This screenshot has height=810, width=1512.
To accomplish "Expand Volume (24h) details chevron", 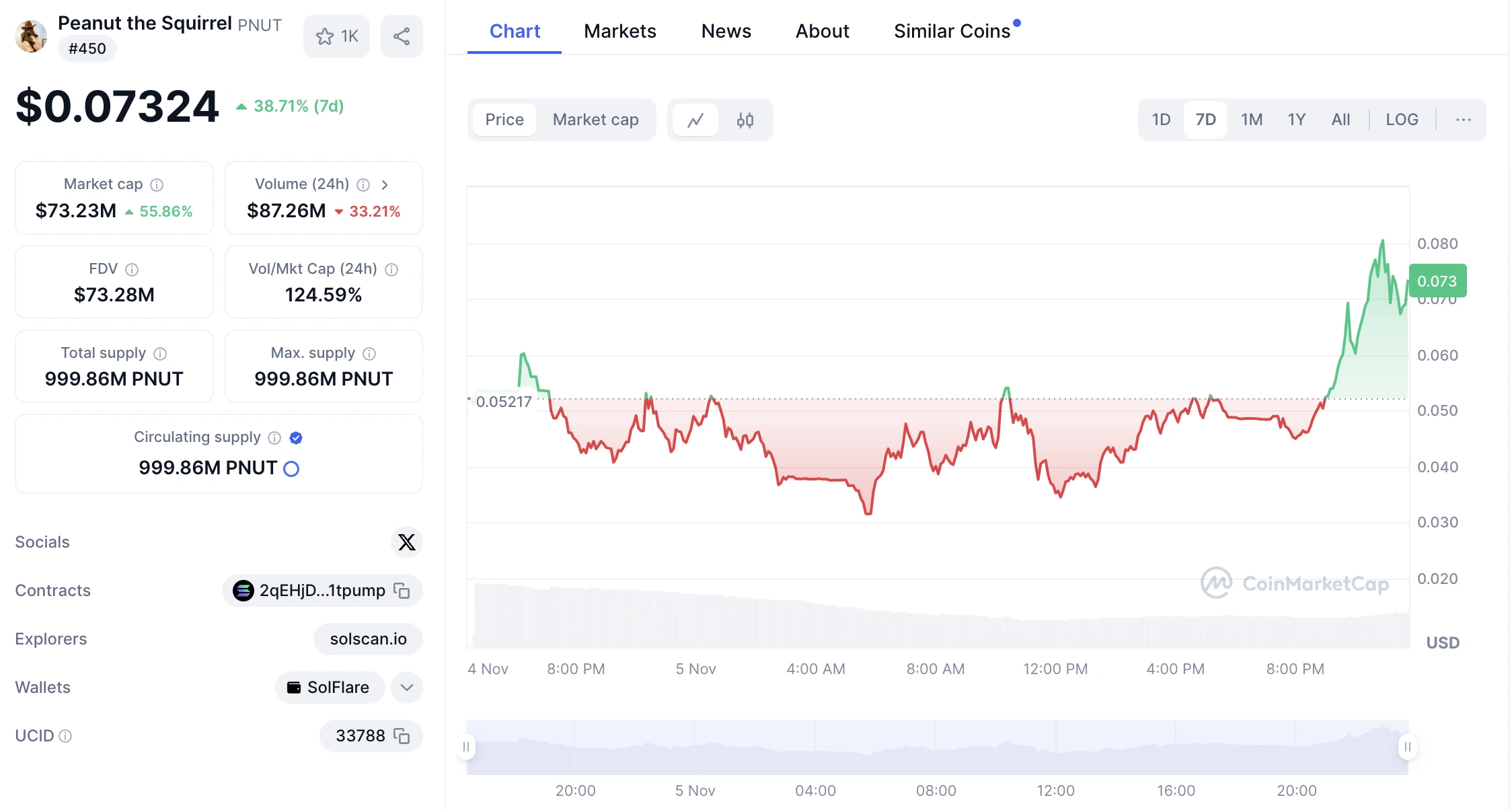I will tap(385, 184).
